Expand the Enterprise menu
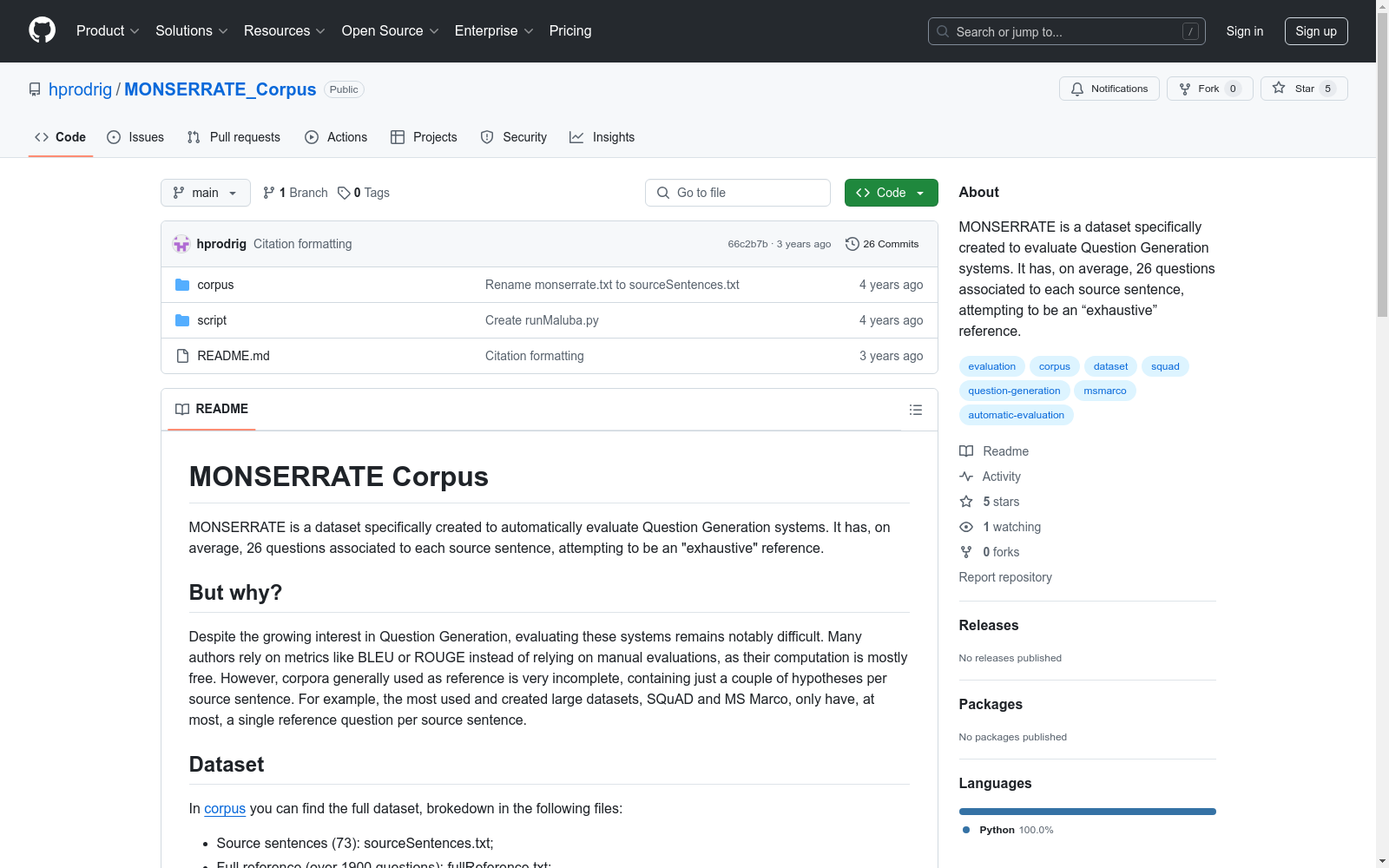 494,31
